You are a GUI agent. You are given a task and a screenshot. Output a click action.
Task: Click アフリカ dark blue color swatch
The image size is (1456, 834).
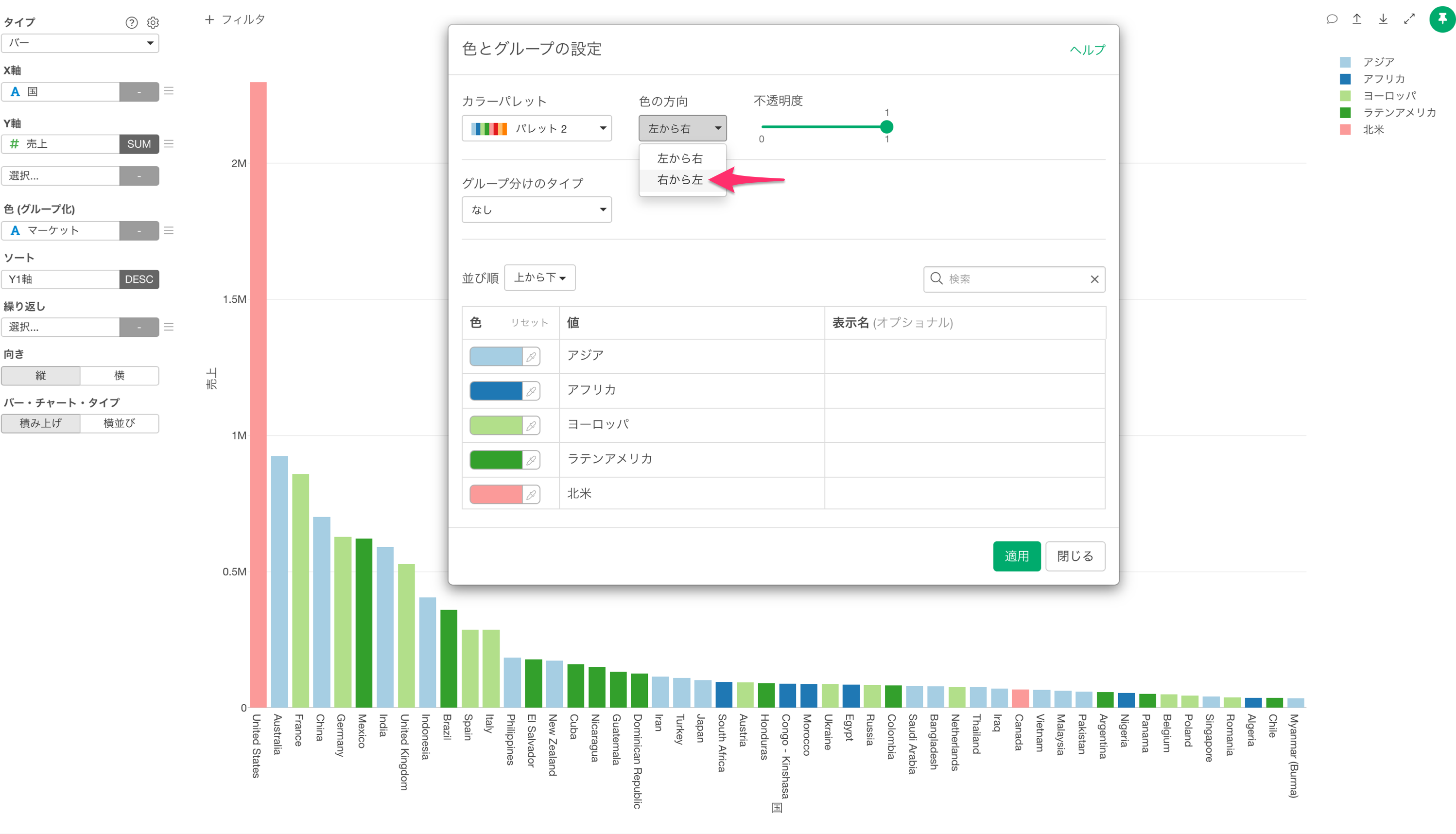pos(496,391)
